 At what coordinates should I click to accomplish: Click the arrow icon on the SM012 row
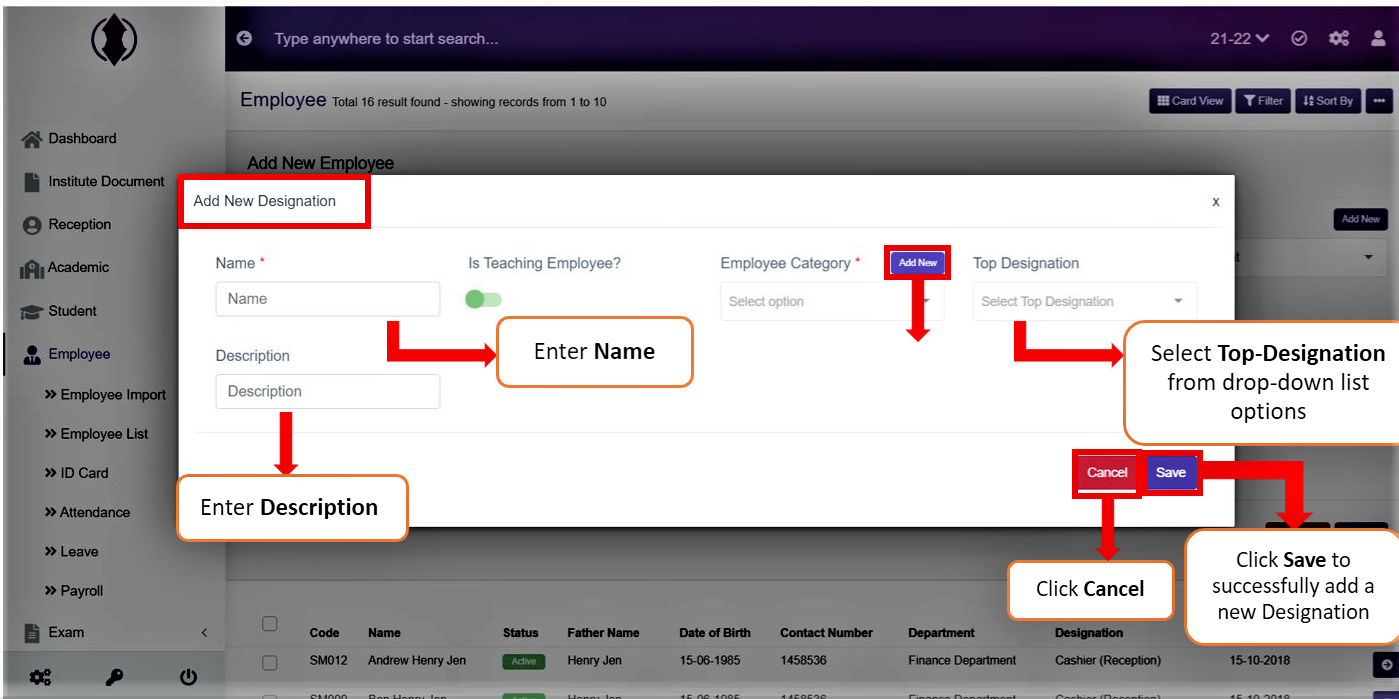(x=1386, y=664)
